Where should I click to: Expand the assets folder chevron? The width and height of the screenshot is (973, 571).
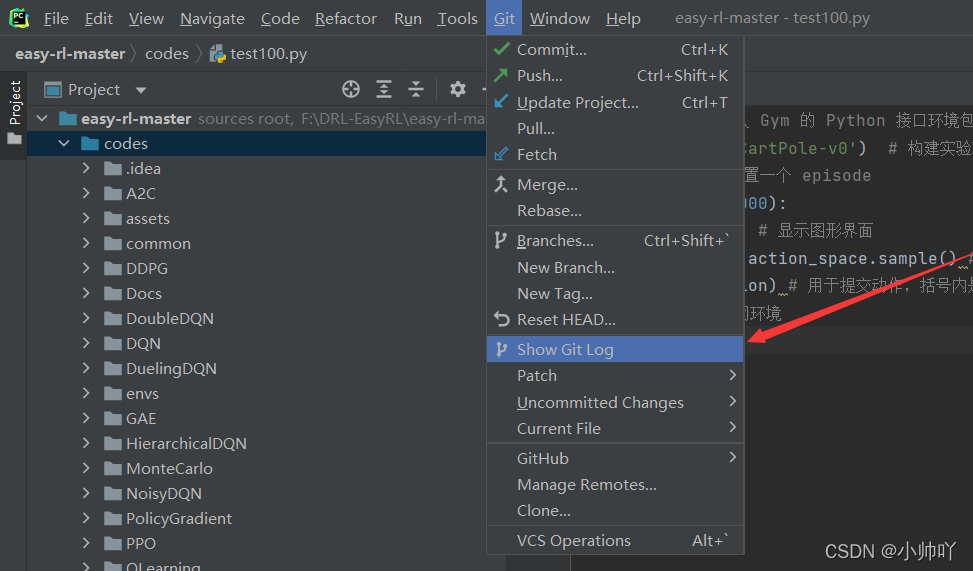(x=86, y=218)
